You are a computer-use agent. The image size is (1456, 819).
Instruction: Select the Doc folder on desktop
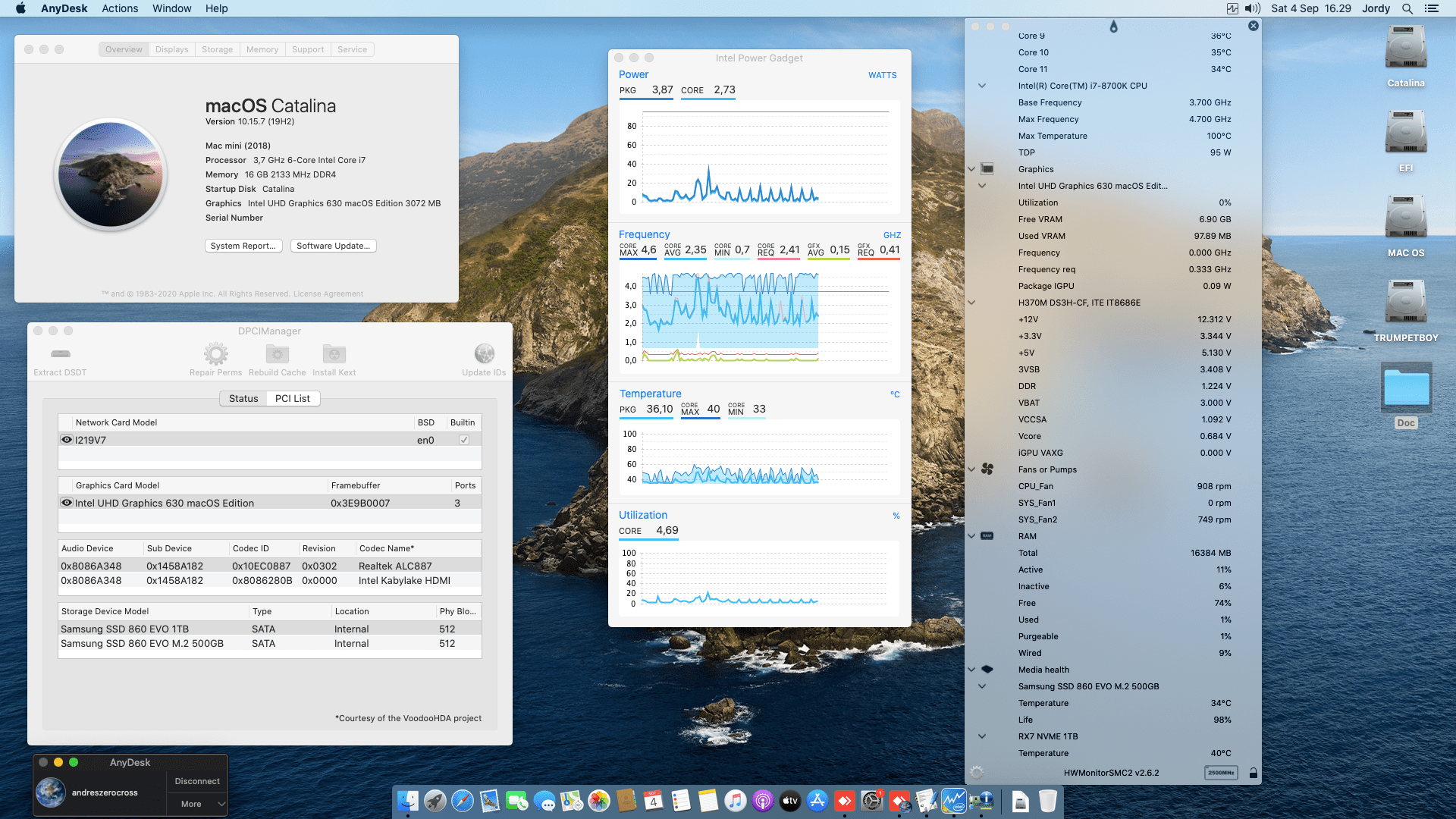pyautogui.click(x=1406, y=396)
